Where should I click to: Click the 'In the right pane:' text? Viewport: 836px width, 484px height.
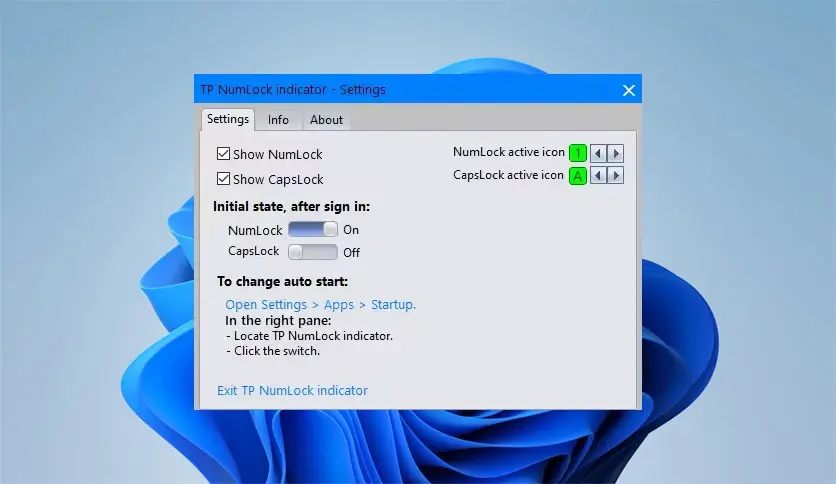point(278,320)
